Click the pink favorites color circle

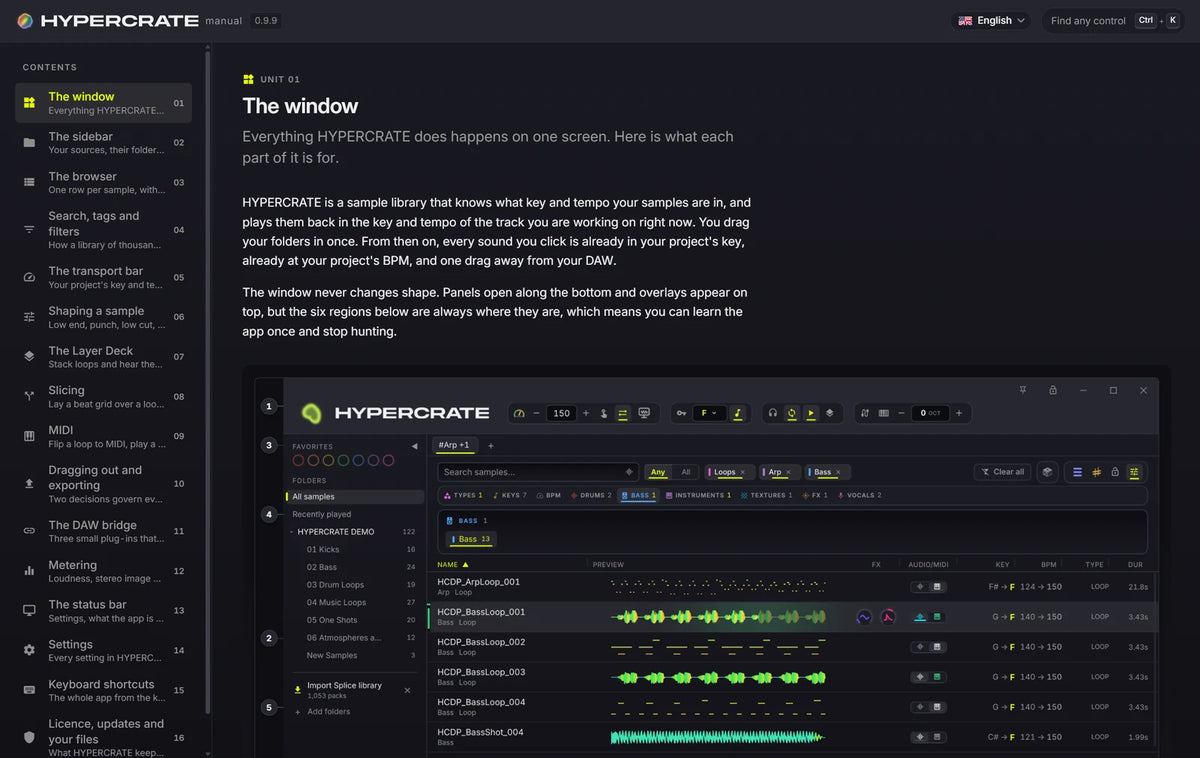[388, 461]
